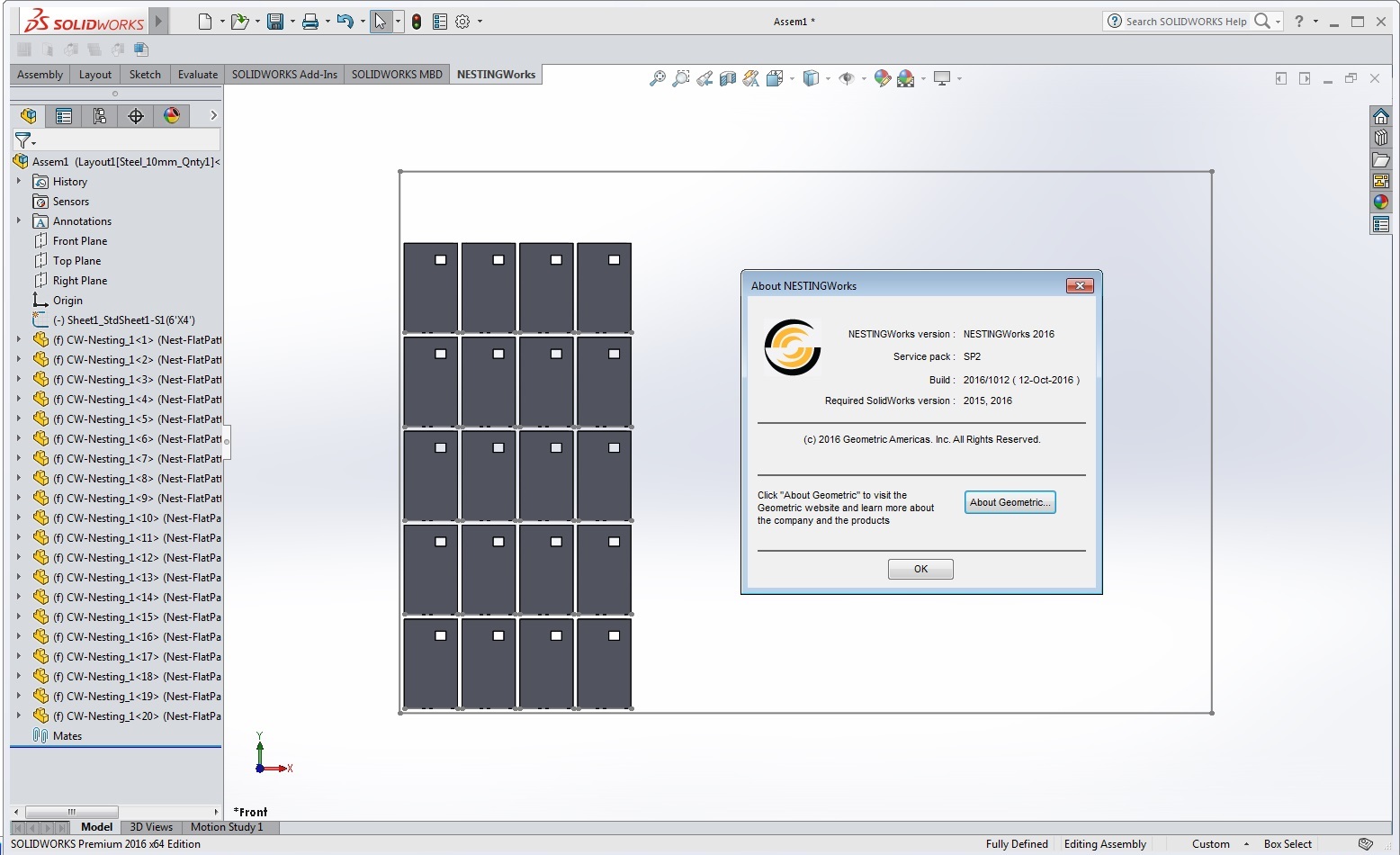Click the View Orientation cube icon
Viewport: 1400px width, 855px height.
pos(774,78)
